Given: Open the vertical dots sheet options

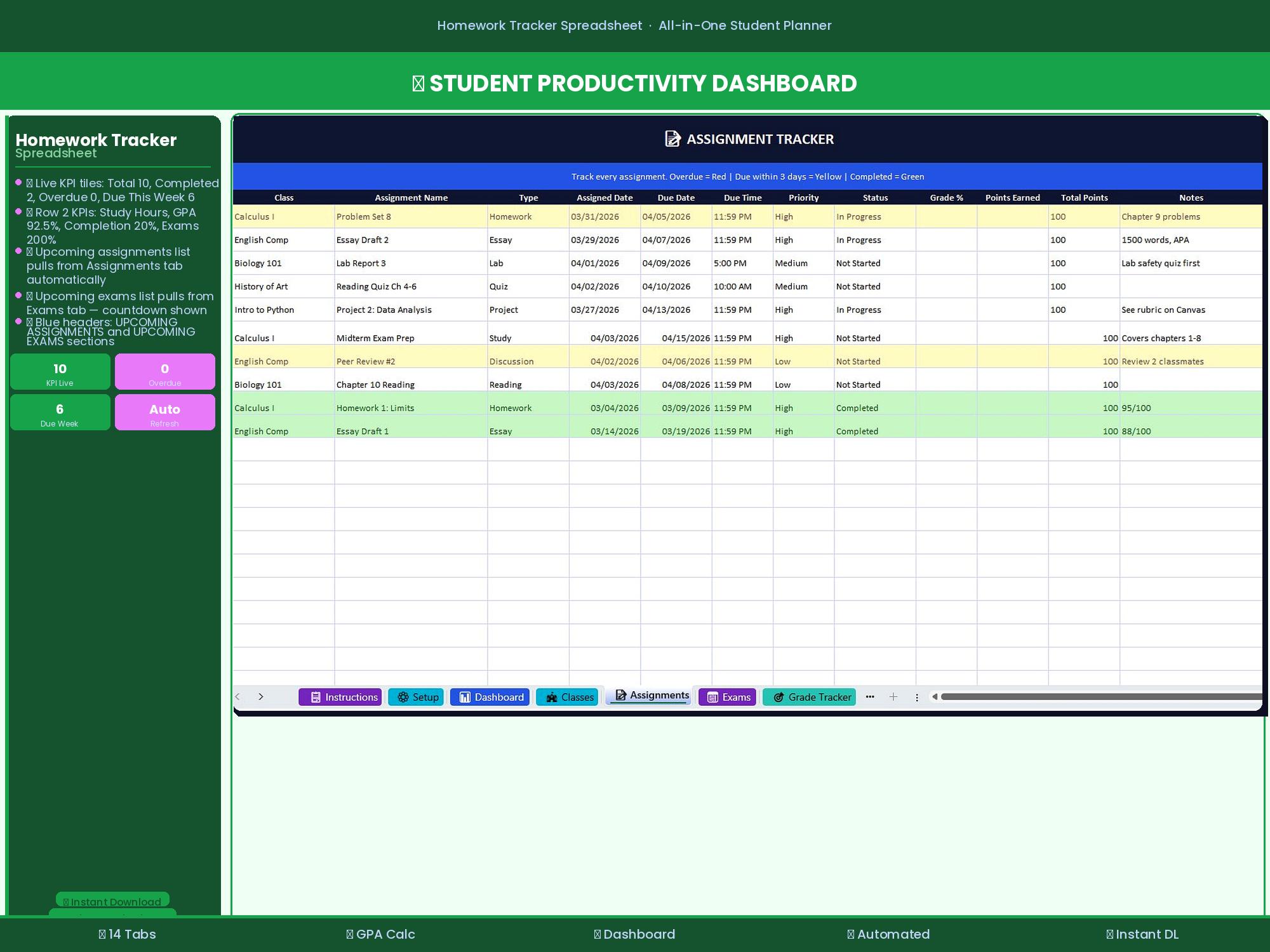Looking at the screenshot, I should point(916,697).
